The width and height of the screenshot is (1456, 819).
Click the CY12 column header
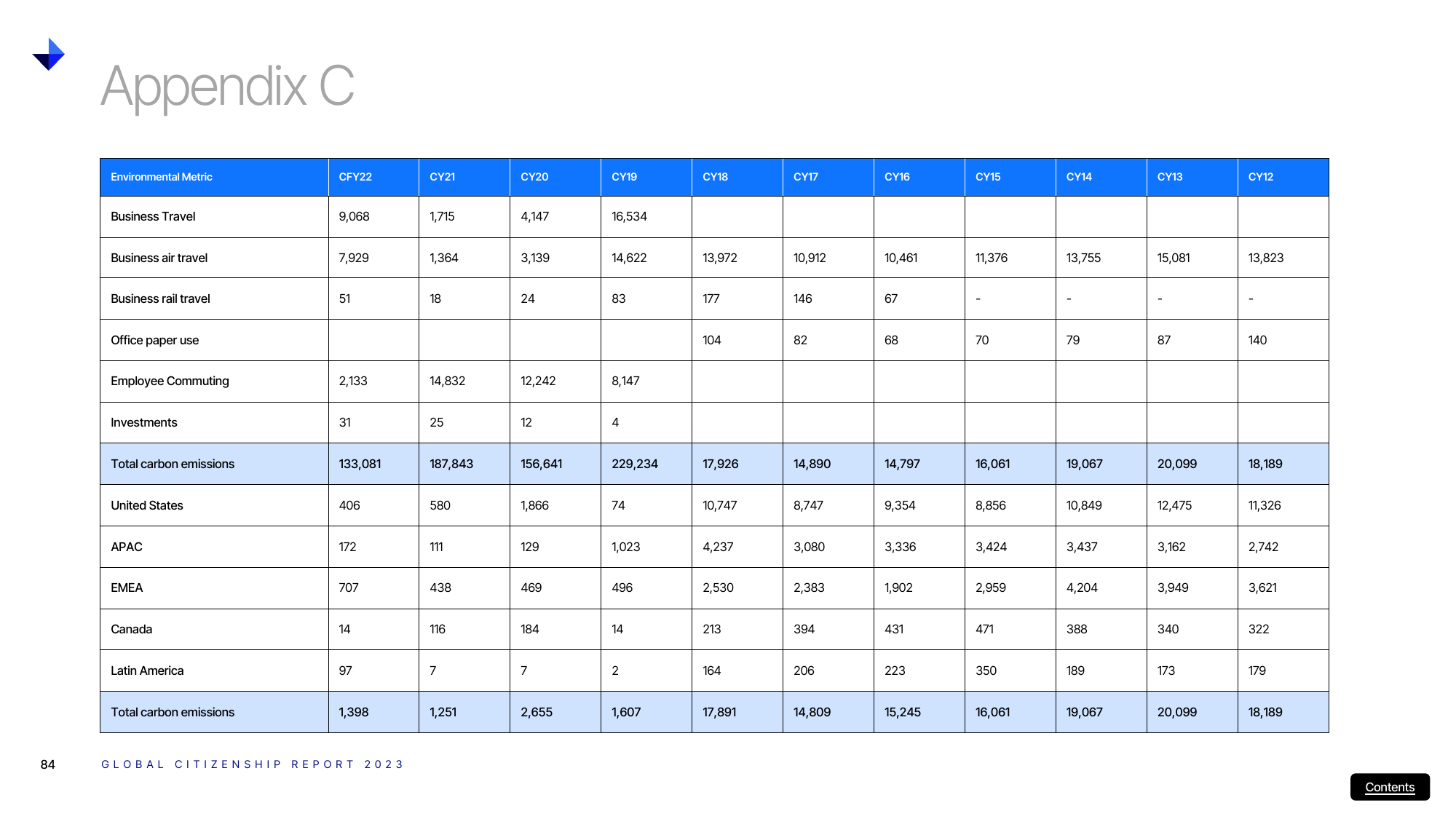(x=1260, y=177)
